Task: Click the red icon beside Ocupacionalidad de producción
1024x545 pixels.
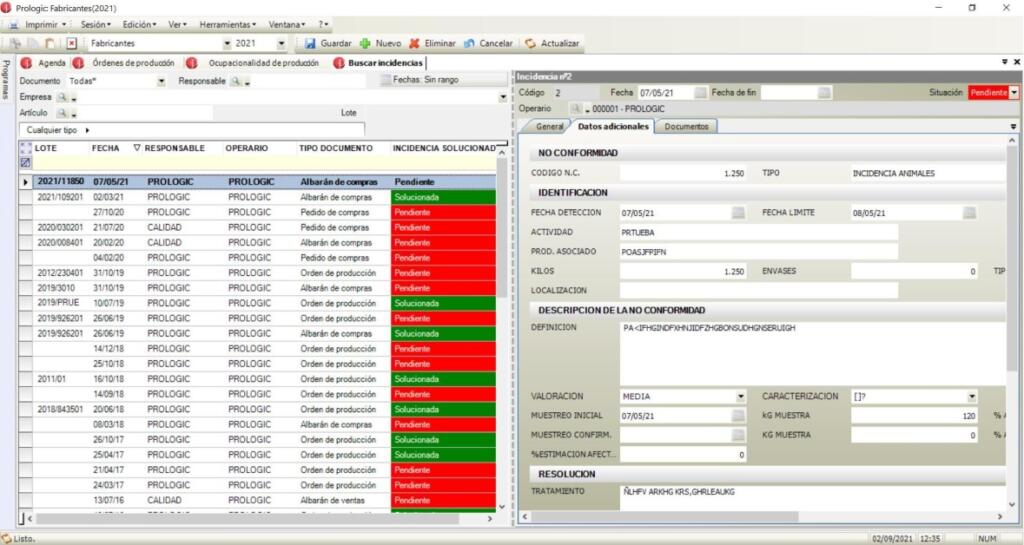Action: [191, 63]
